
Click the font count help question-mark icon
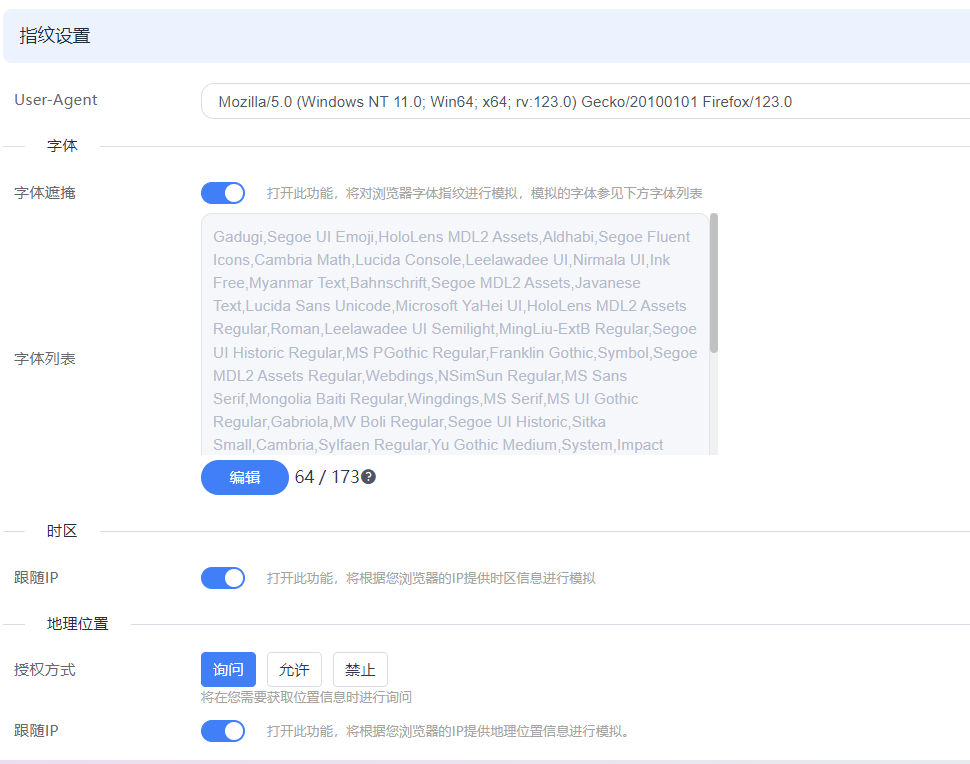(369, 477)
